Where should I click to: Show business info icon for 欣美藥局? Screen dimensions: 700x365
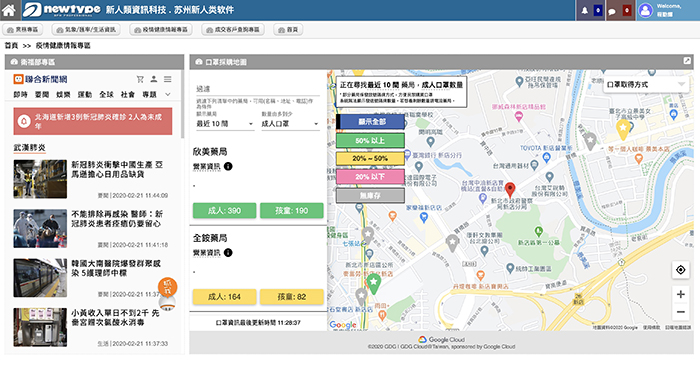(x=228, y=166)
